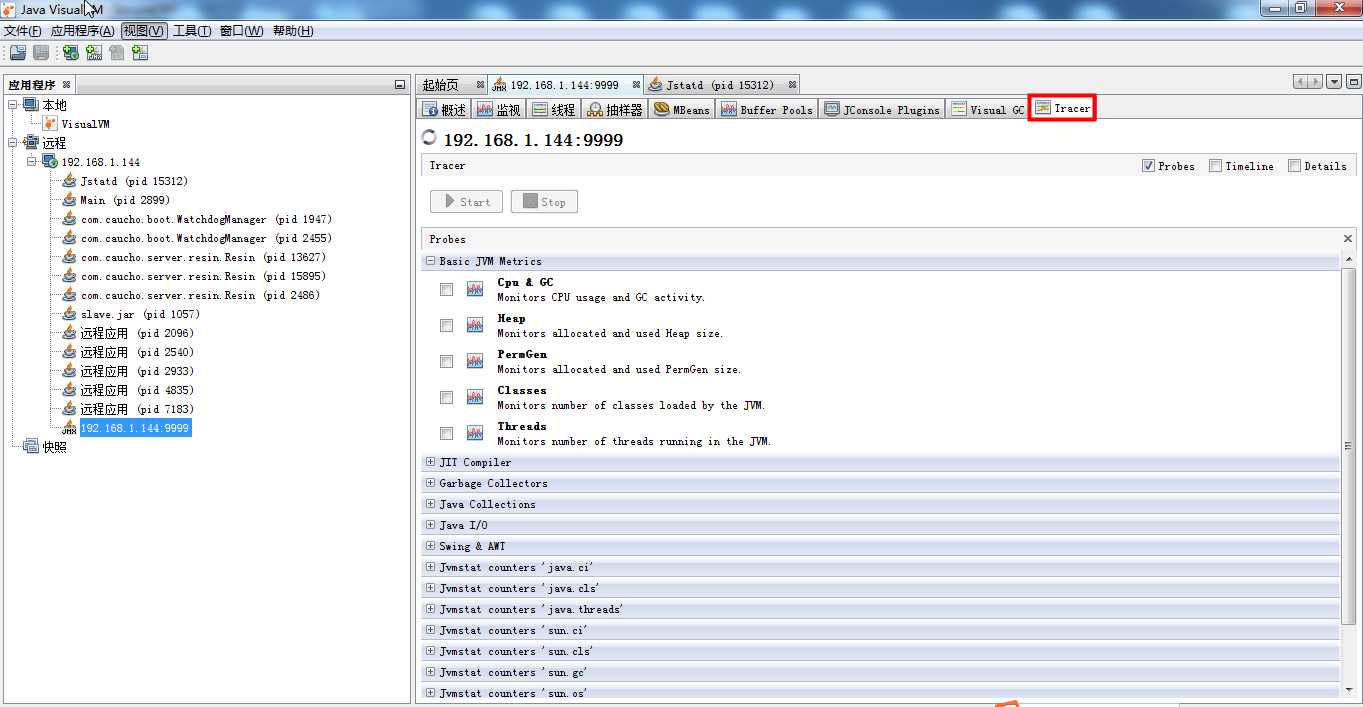Collapse the 远程 tree node
Viewport: 1363px width, 707px height.
[13, 143]
